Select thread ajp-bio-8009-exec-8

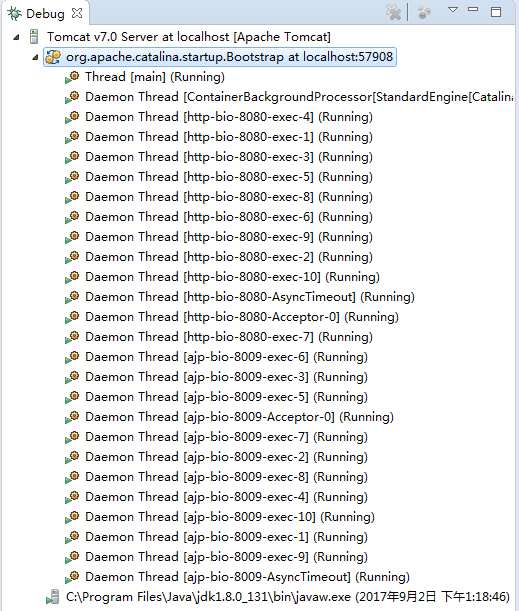coord(226,477)
